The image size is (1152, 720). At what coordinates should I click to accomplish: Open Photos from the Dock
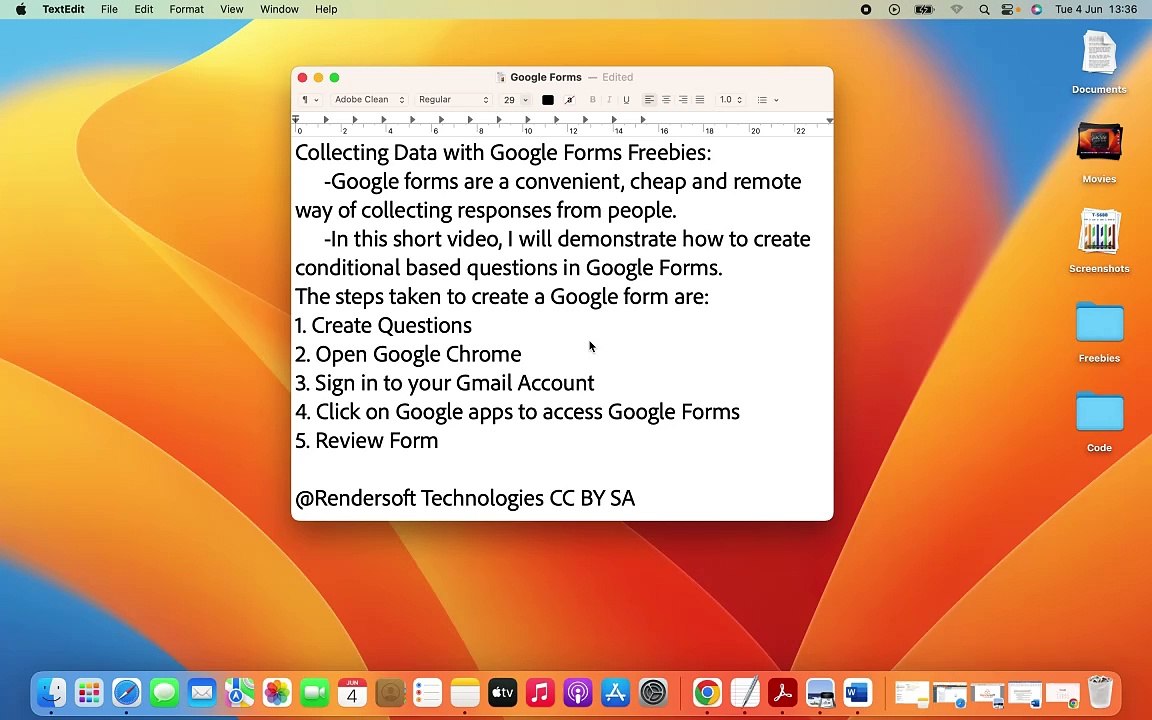point(277,692)
